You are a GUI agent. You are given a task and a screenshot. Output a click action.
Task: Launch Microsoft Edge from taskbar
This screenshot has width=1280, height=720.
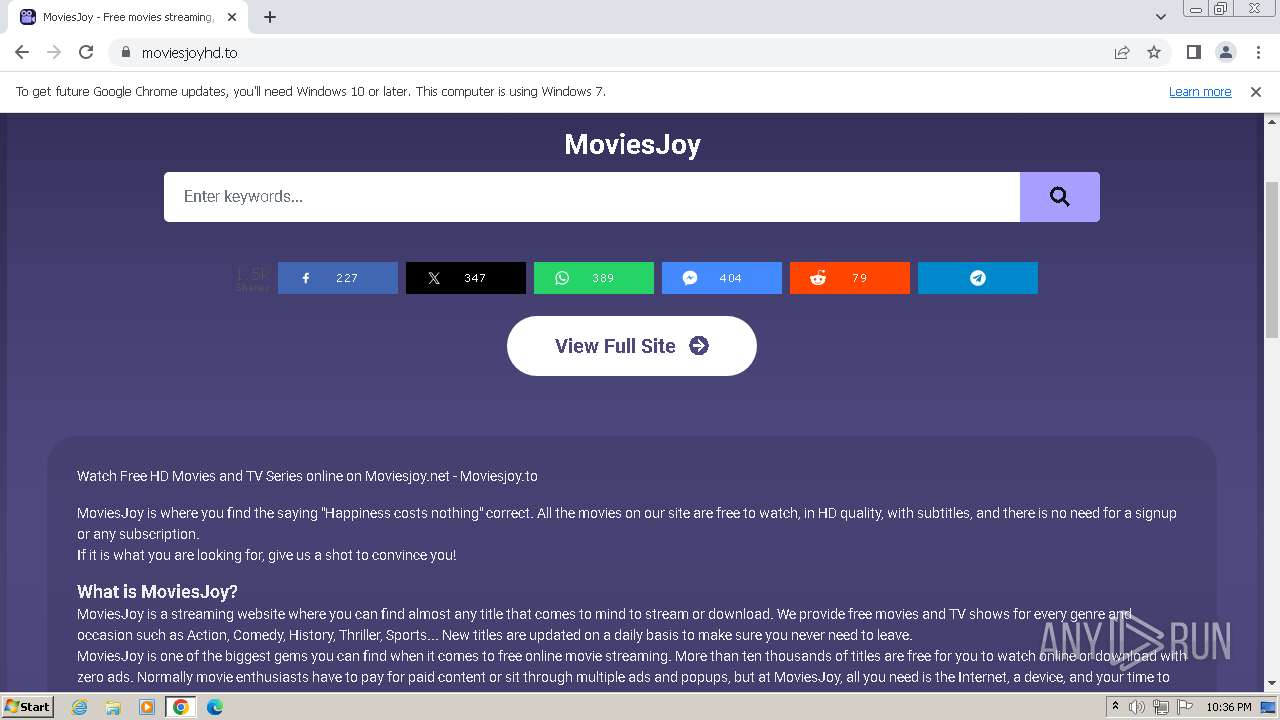215,707
